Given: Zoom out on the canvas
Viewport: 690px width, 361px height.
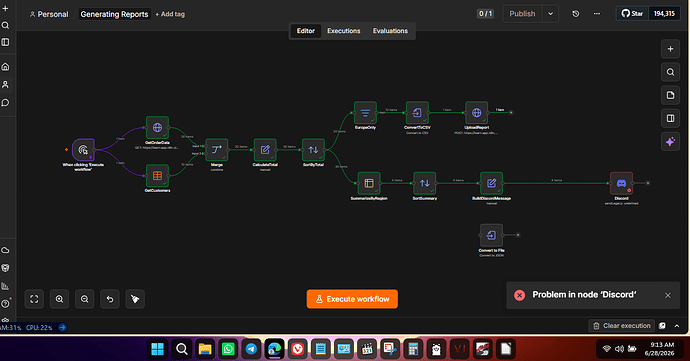Looking at the screenshot, I should tap(84, 299).
